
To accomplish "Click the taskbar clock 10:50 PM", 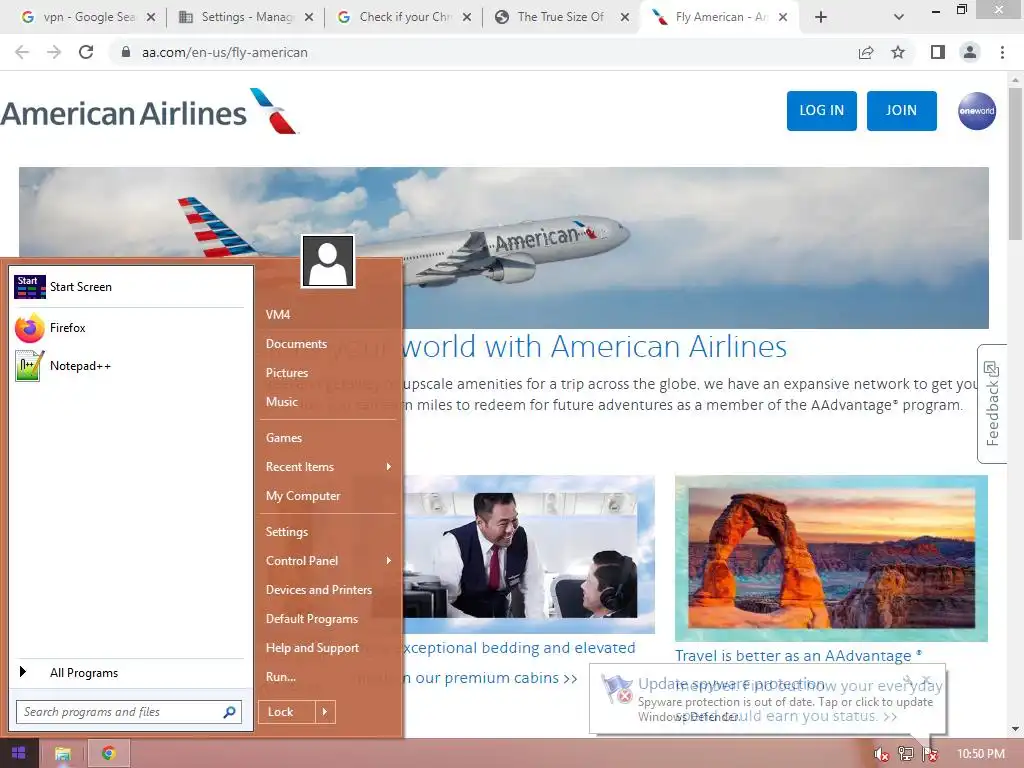I will (x=981, y=754).
